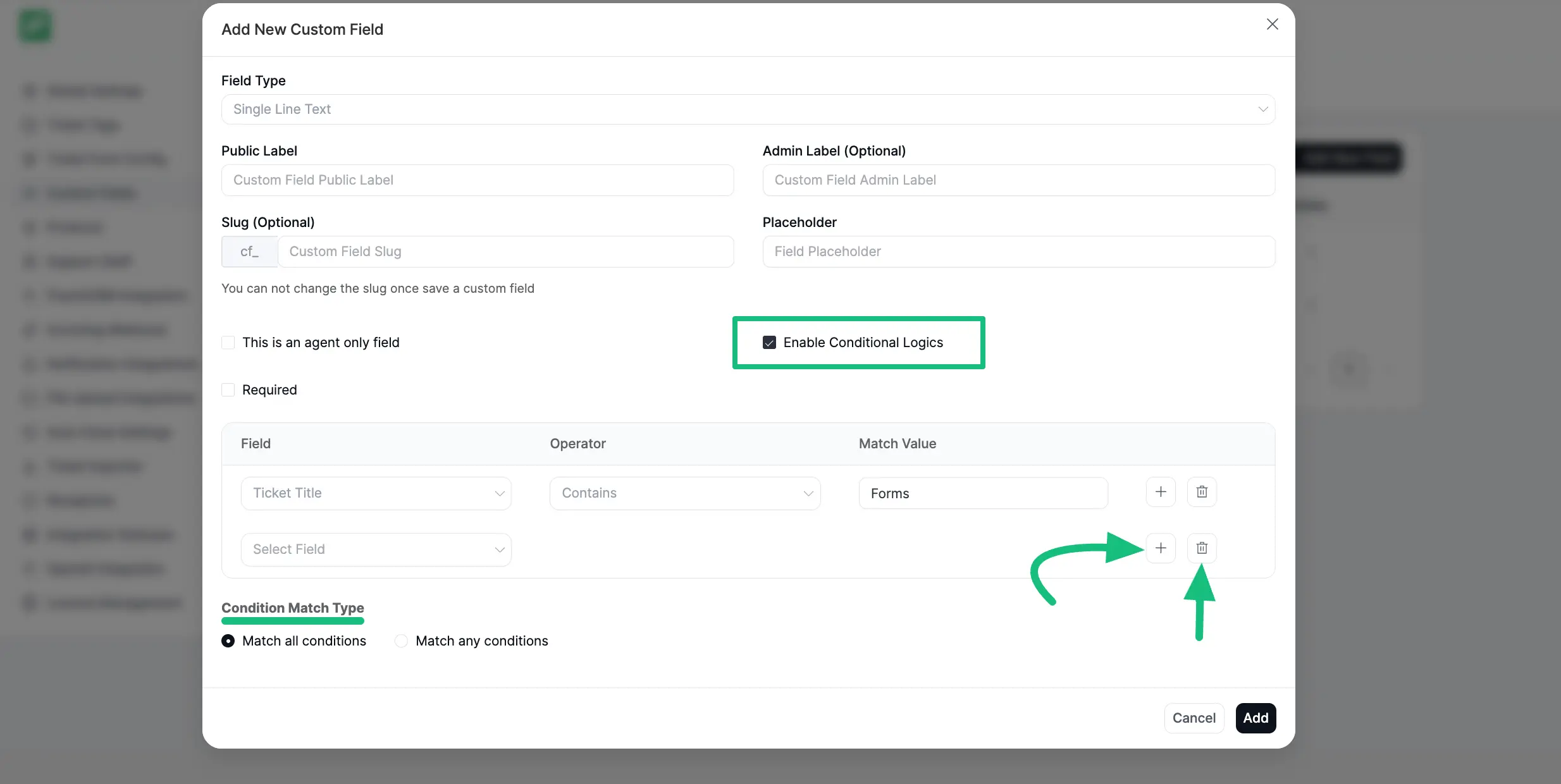The image size is (1561, 784).
Task: Close the Add New Custom Field dialog
Action: click(1271, 24)
